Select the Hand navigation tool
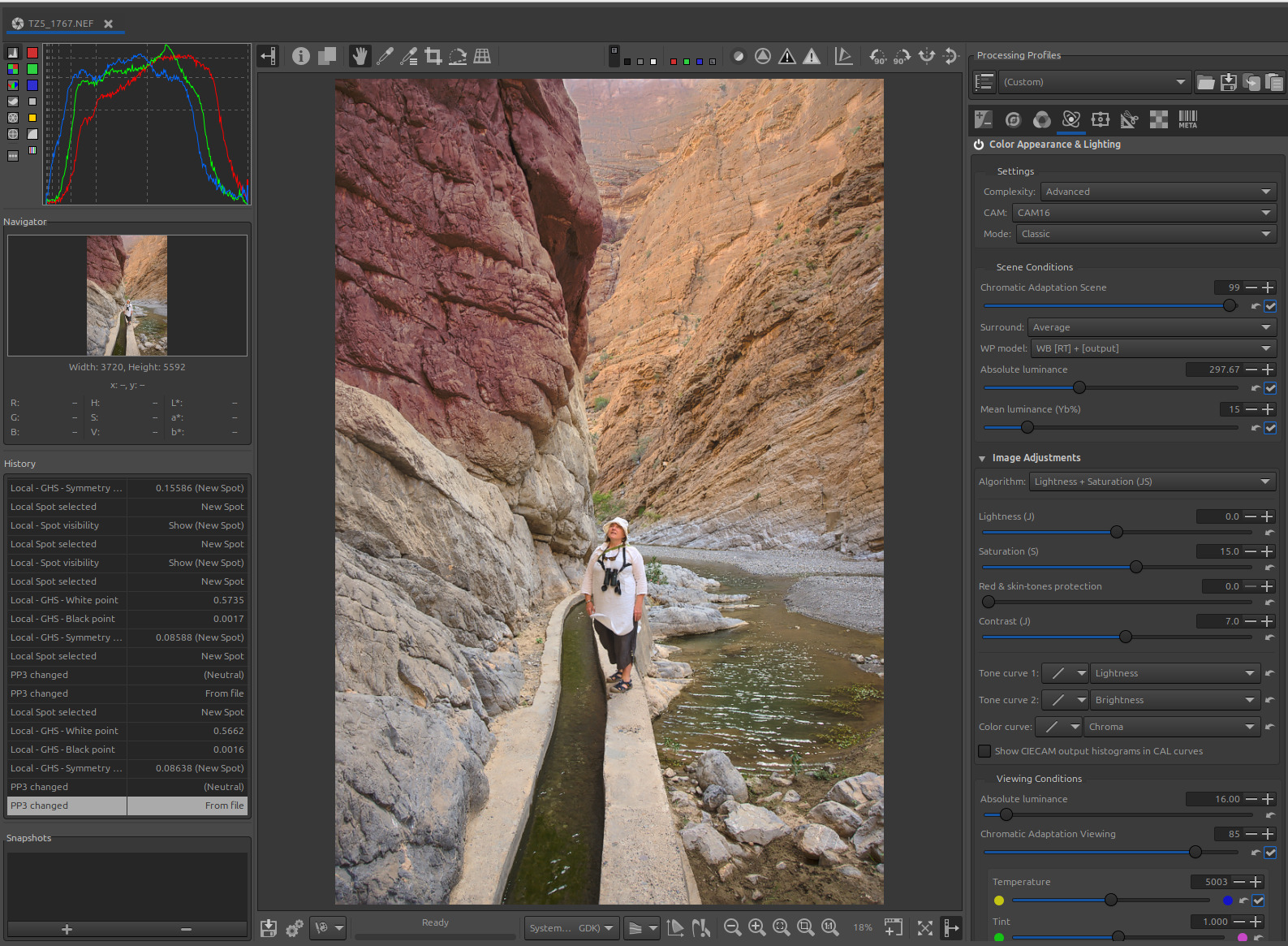1288x946 pixels. pyautogui.click(x=360, y=56)
